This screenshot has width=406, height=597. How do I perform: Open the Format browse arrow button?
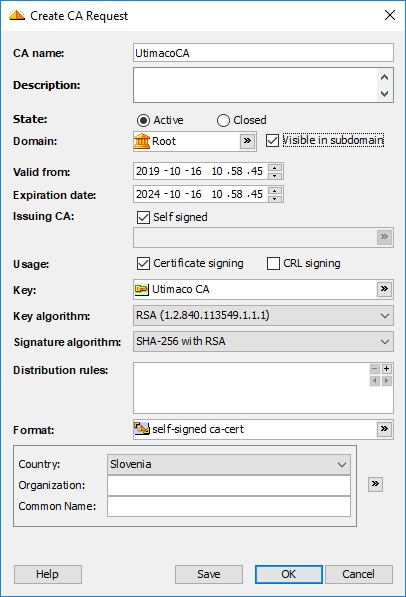pos(384,429)
